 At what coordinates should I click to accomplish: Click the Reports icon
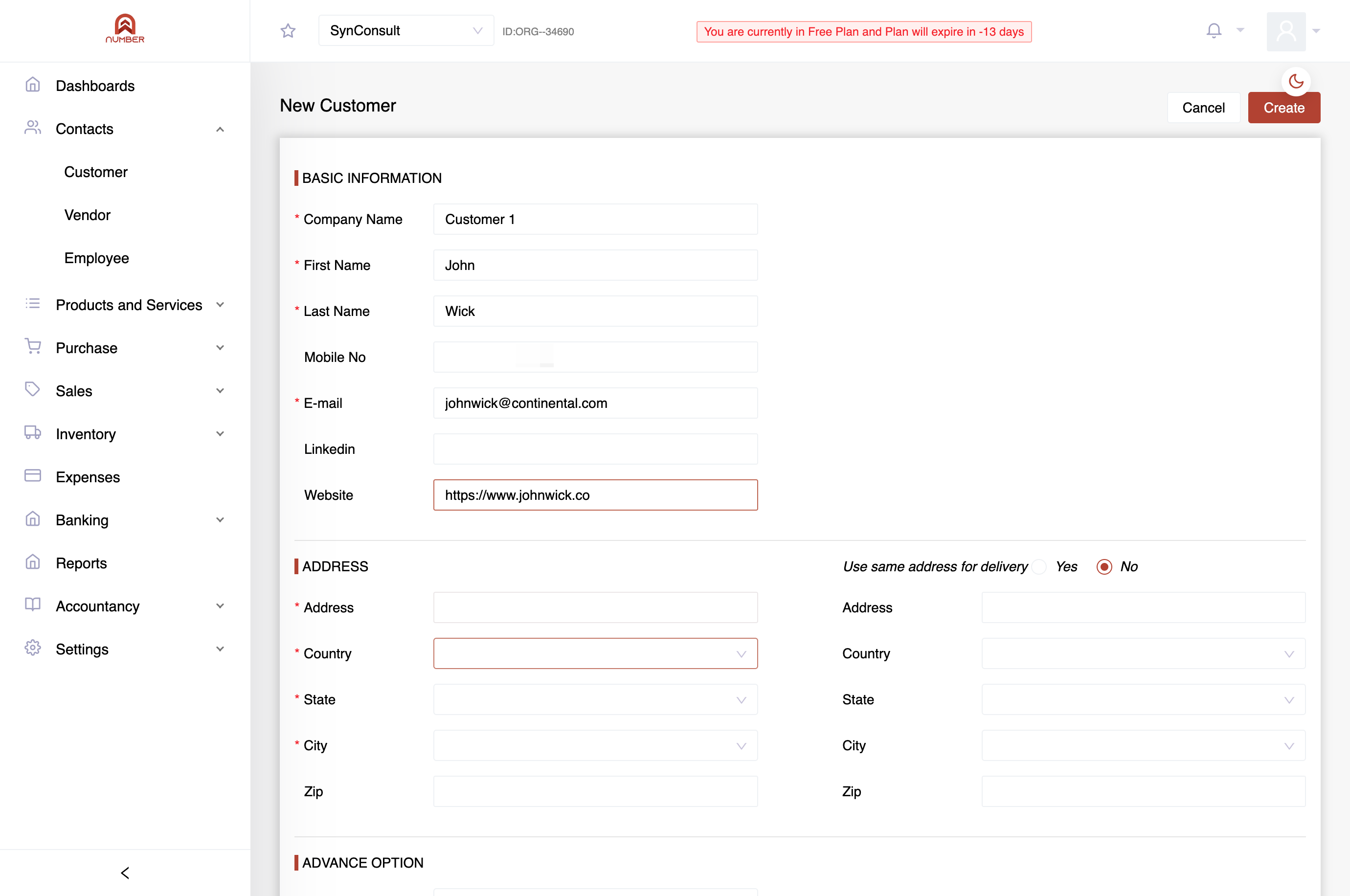pyautogui.click(x=33, y=562)
